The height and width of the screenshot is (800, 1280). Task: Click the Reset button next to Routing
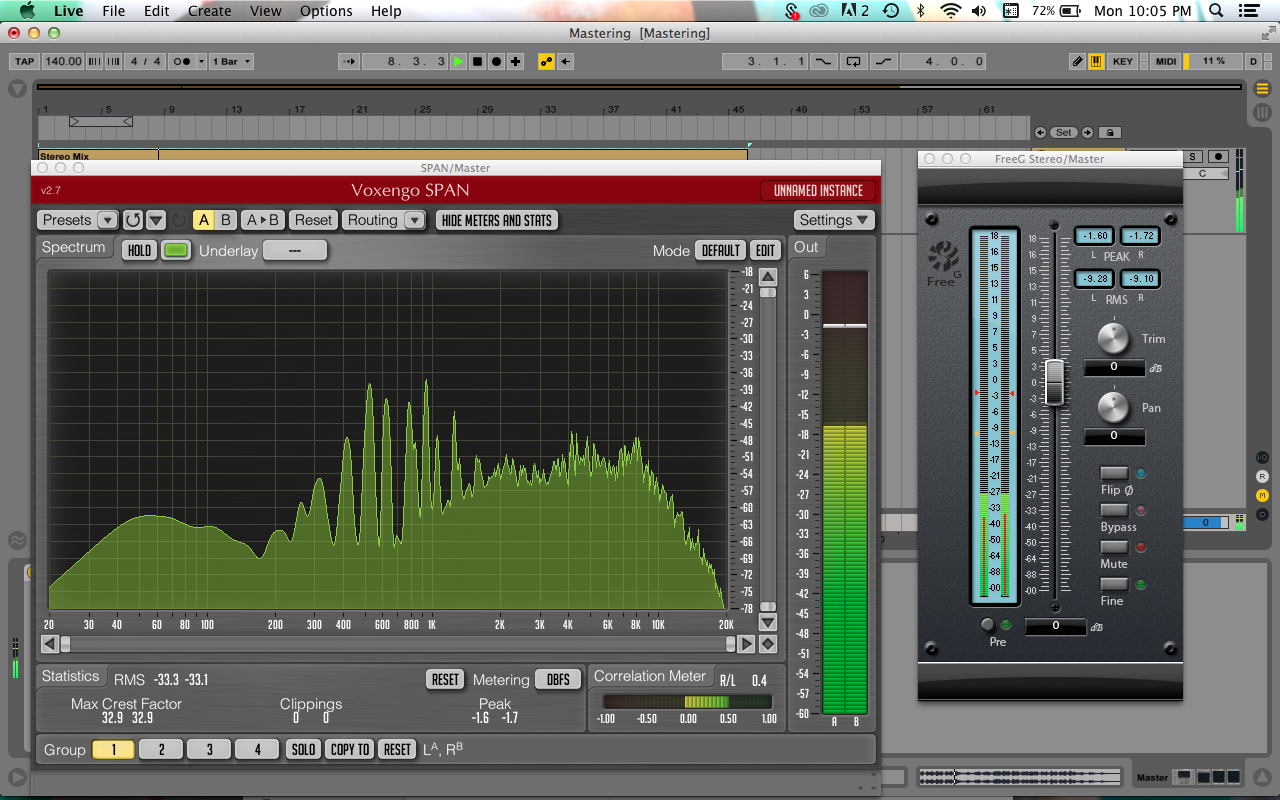pos(313,220)
